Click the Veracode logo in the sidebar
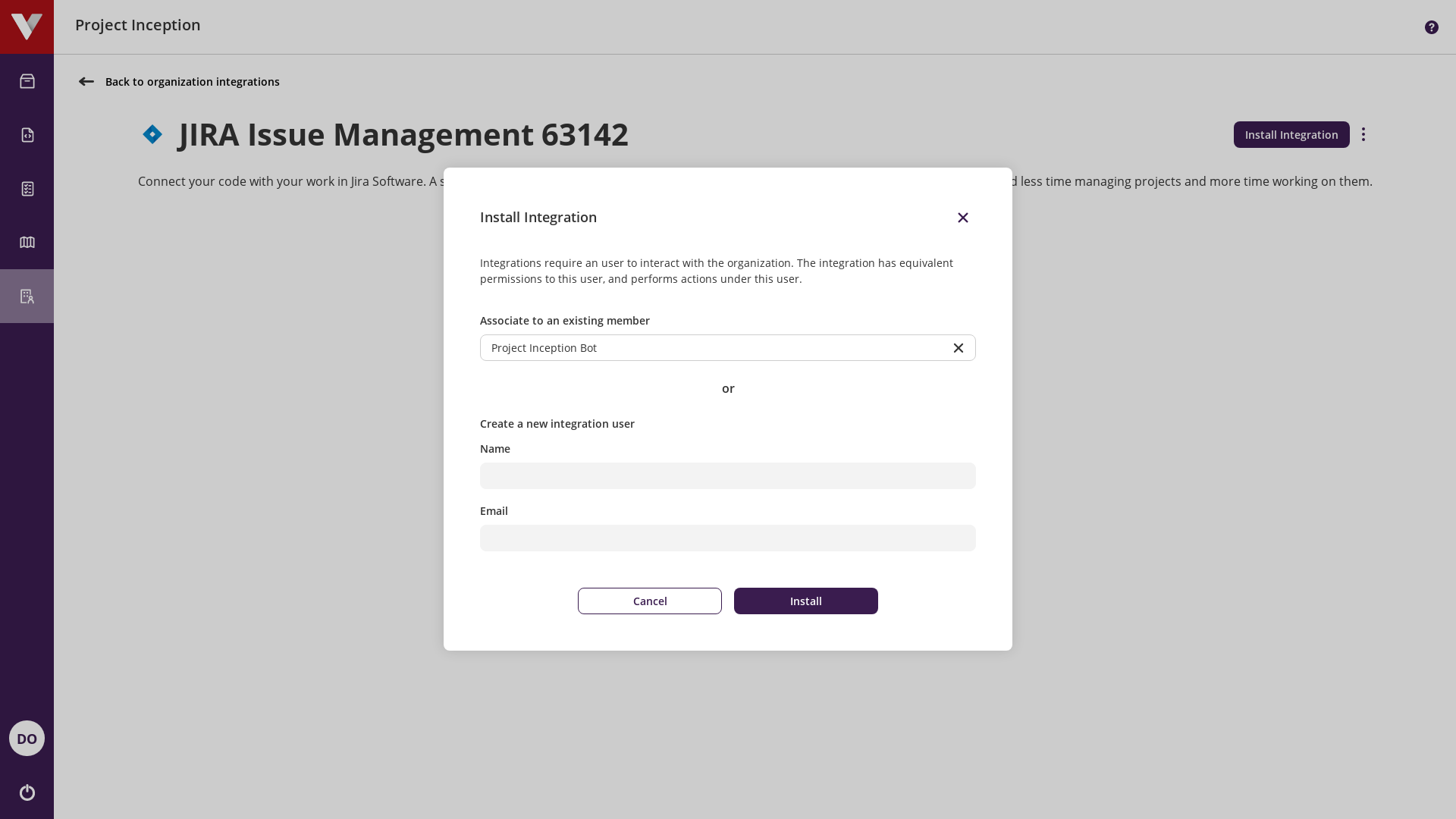Viewport: 1456px width, 819px height. (27, 27)
